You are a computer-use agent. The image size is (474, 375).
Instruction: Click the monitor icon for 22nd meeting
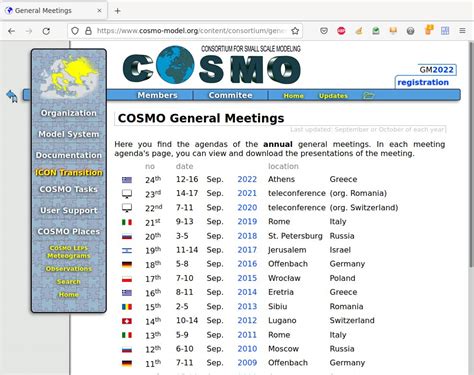click(127, 208)
